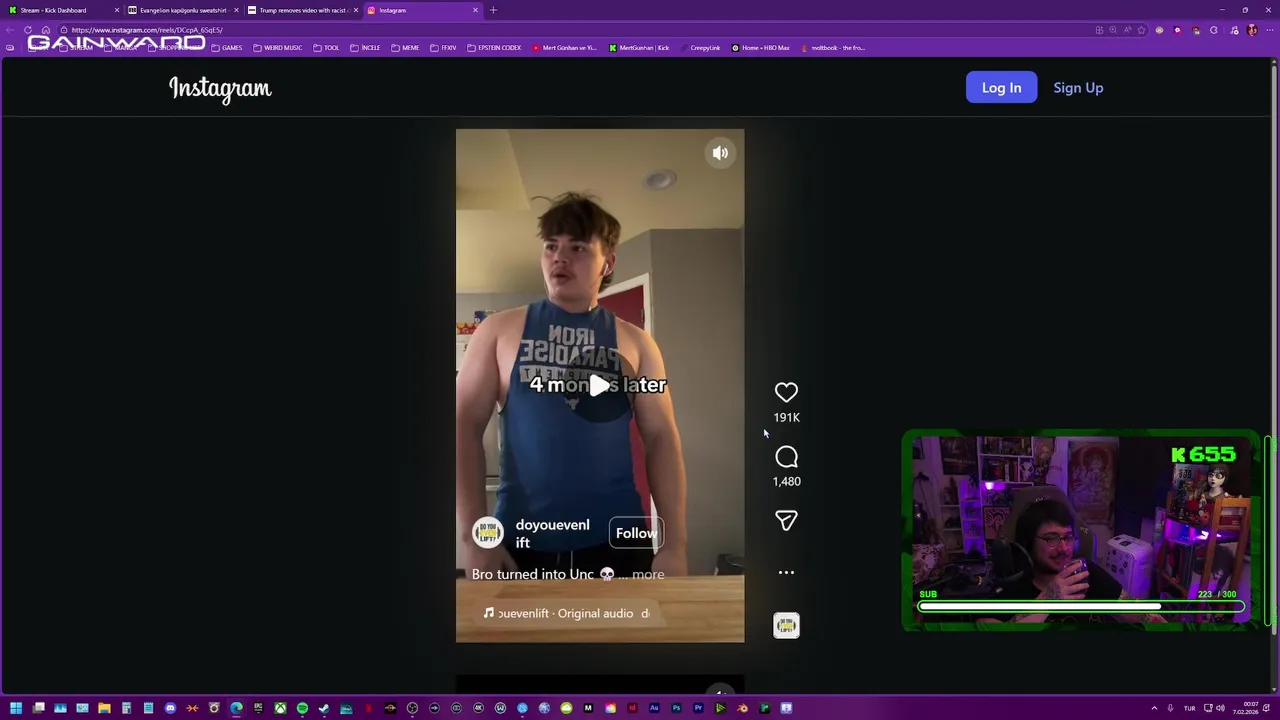Expand the caption with 'more'
Viewport: 1280px width, 720px height.
648,574
